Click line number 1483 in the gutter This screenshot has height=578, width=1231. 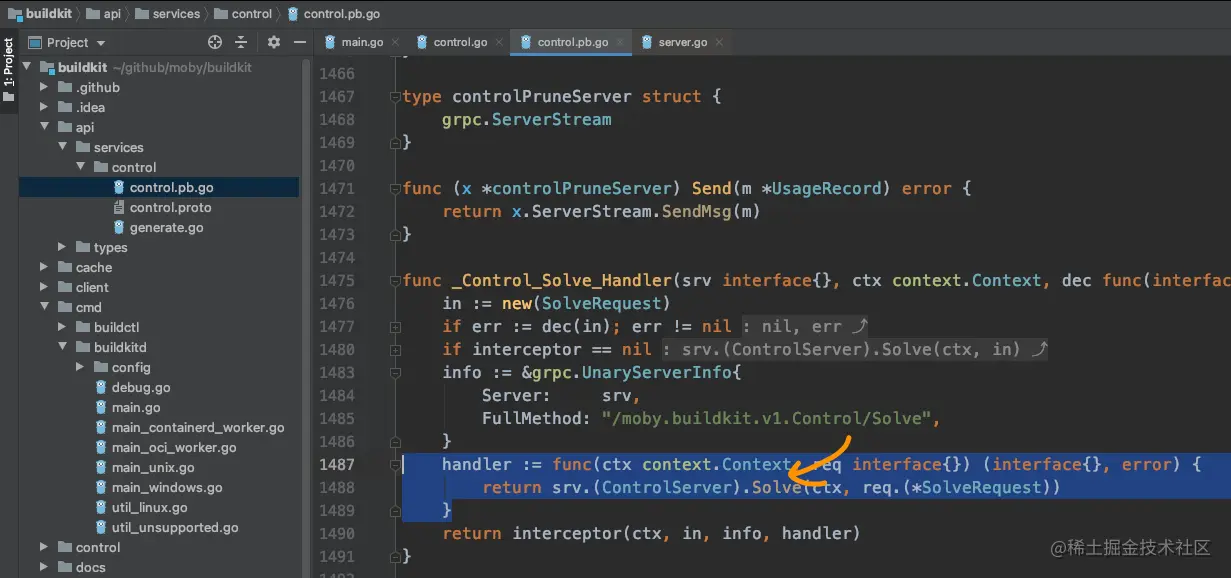(x=337, y=373)
